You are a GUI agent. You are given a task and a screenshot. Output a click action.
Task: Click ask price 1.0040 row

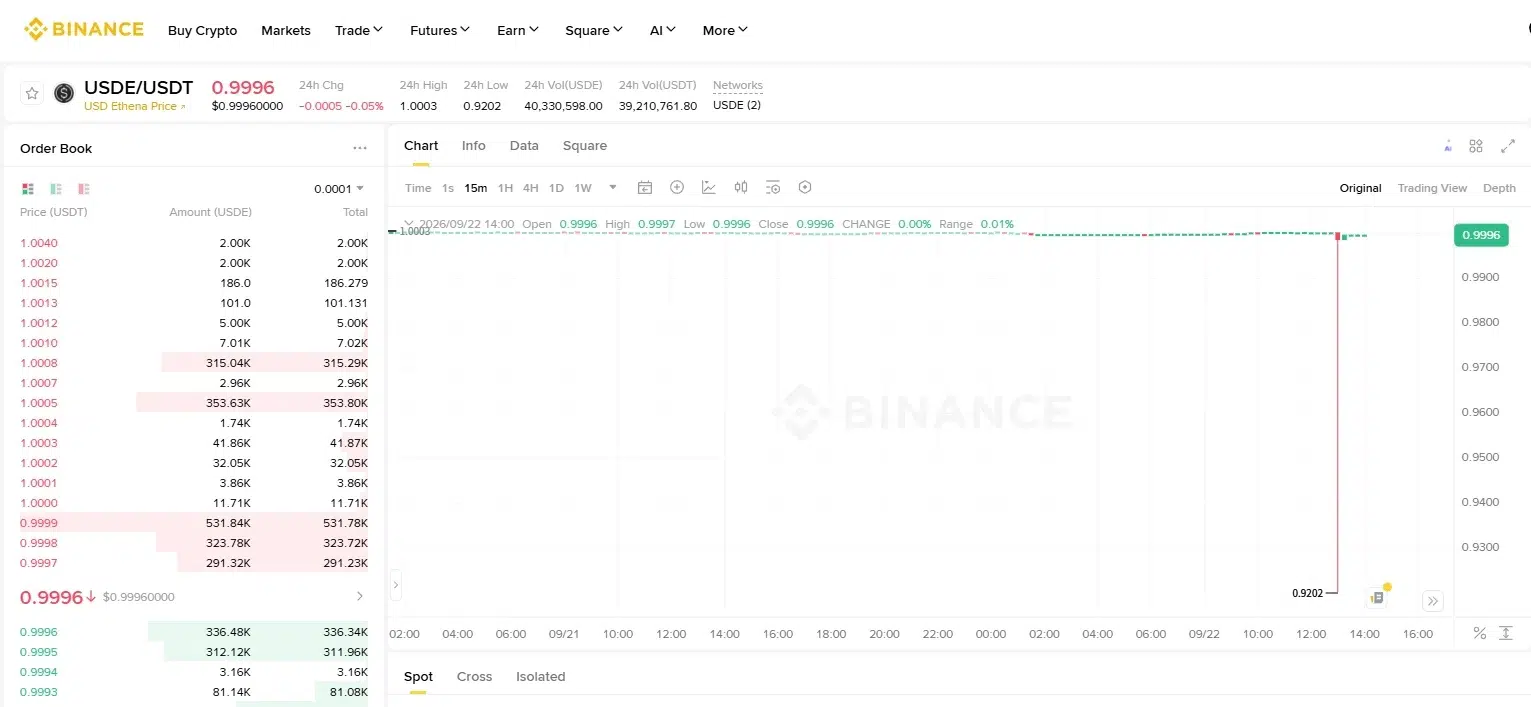pos(194,243)
